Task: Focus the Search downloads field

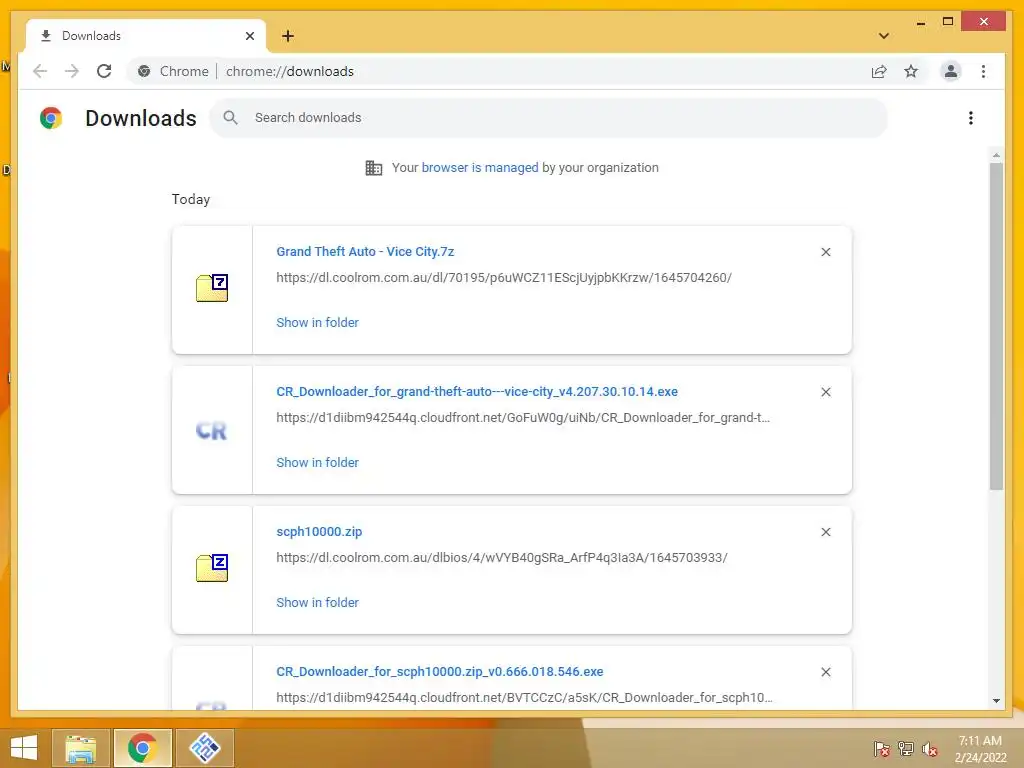Action: tap(549, 118)
